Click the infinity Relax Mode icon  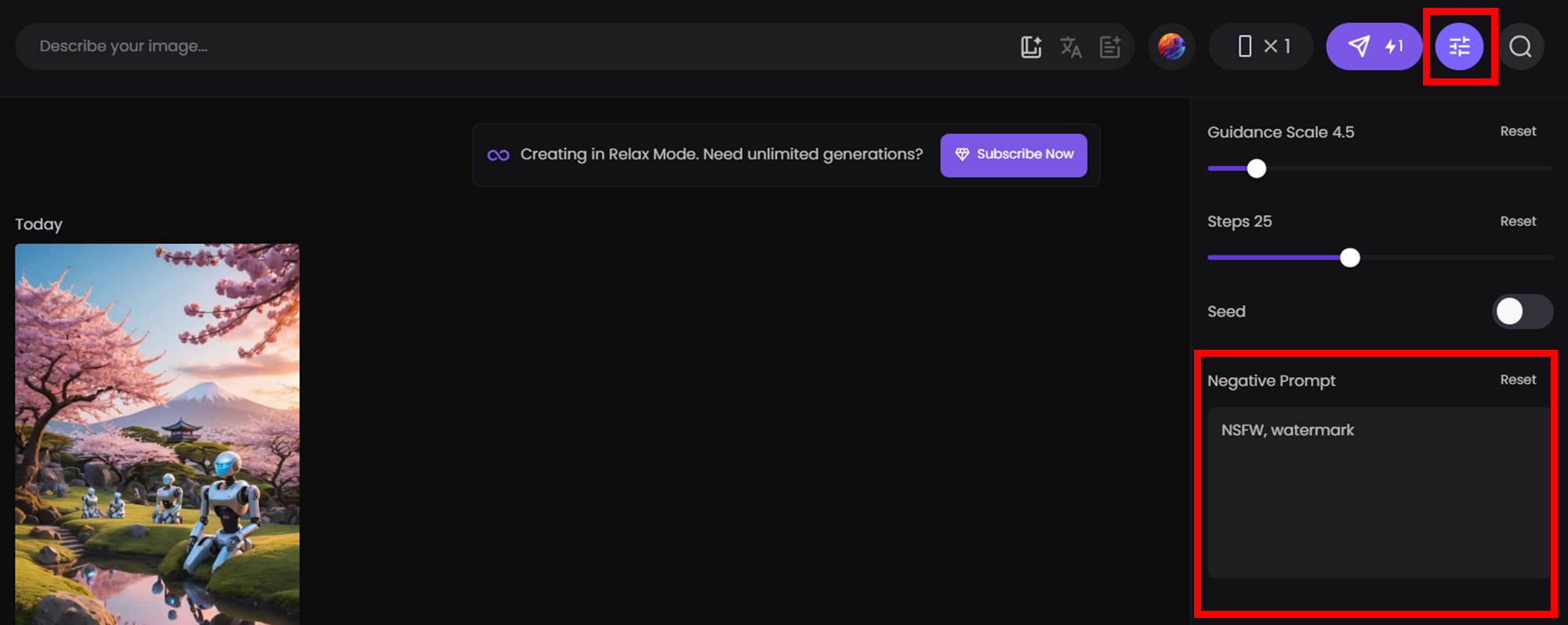(x=498, y=155)
